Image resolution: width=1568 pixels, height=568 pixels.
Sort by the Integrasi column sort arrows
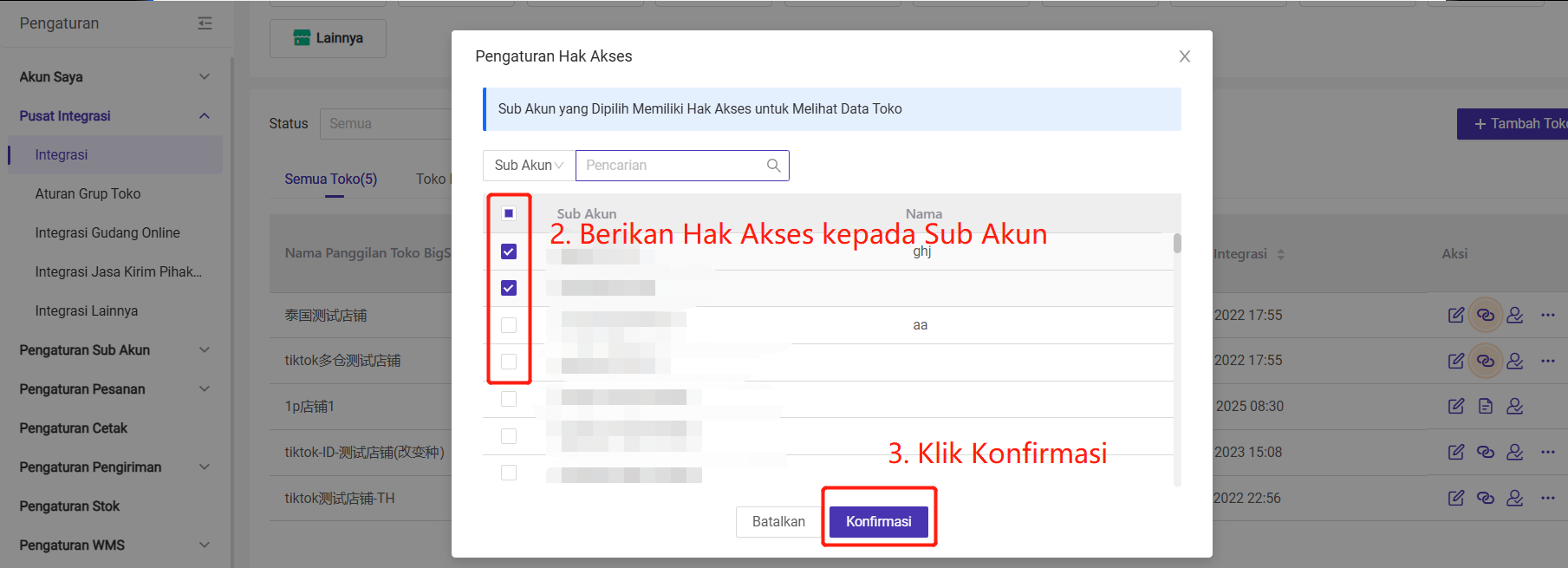click(1281, 254)
